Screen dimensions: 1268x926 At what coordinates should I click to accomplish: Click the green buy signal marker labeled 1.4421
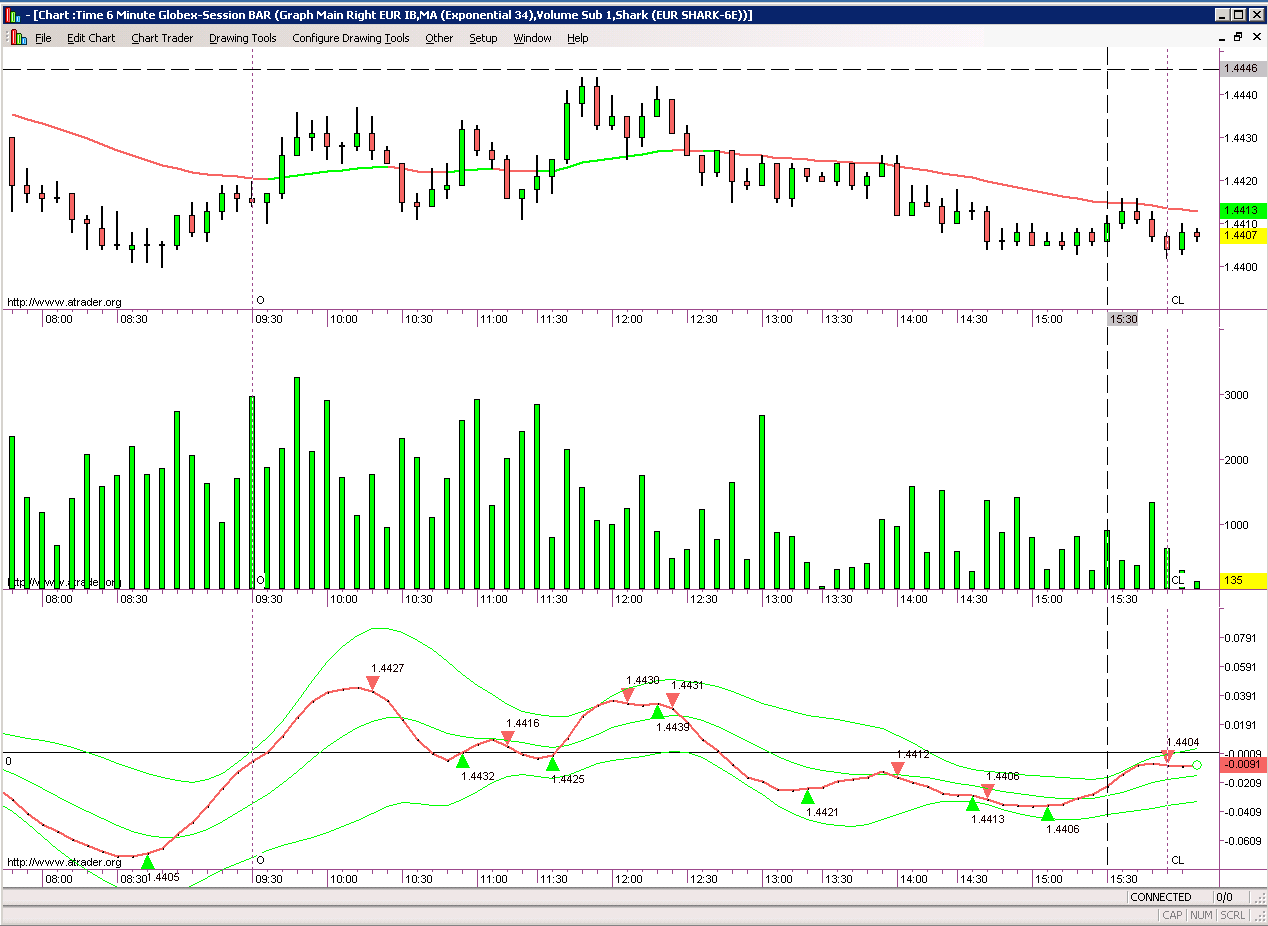[x=808, y=797]
